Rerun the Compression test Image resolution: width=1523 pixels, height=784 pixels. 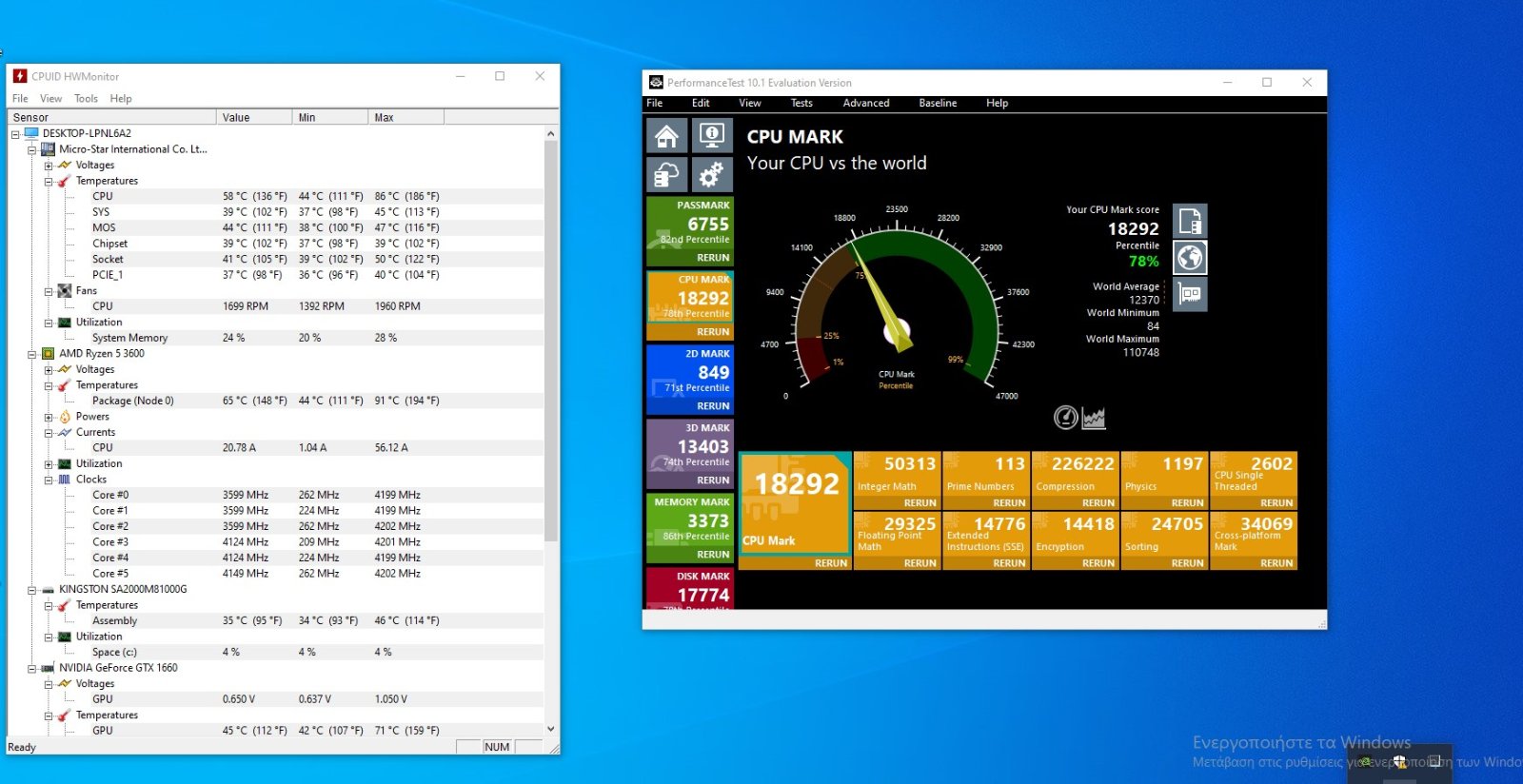[x=1098, y=503]
